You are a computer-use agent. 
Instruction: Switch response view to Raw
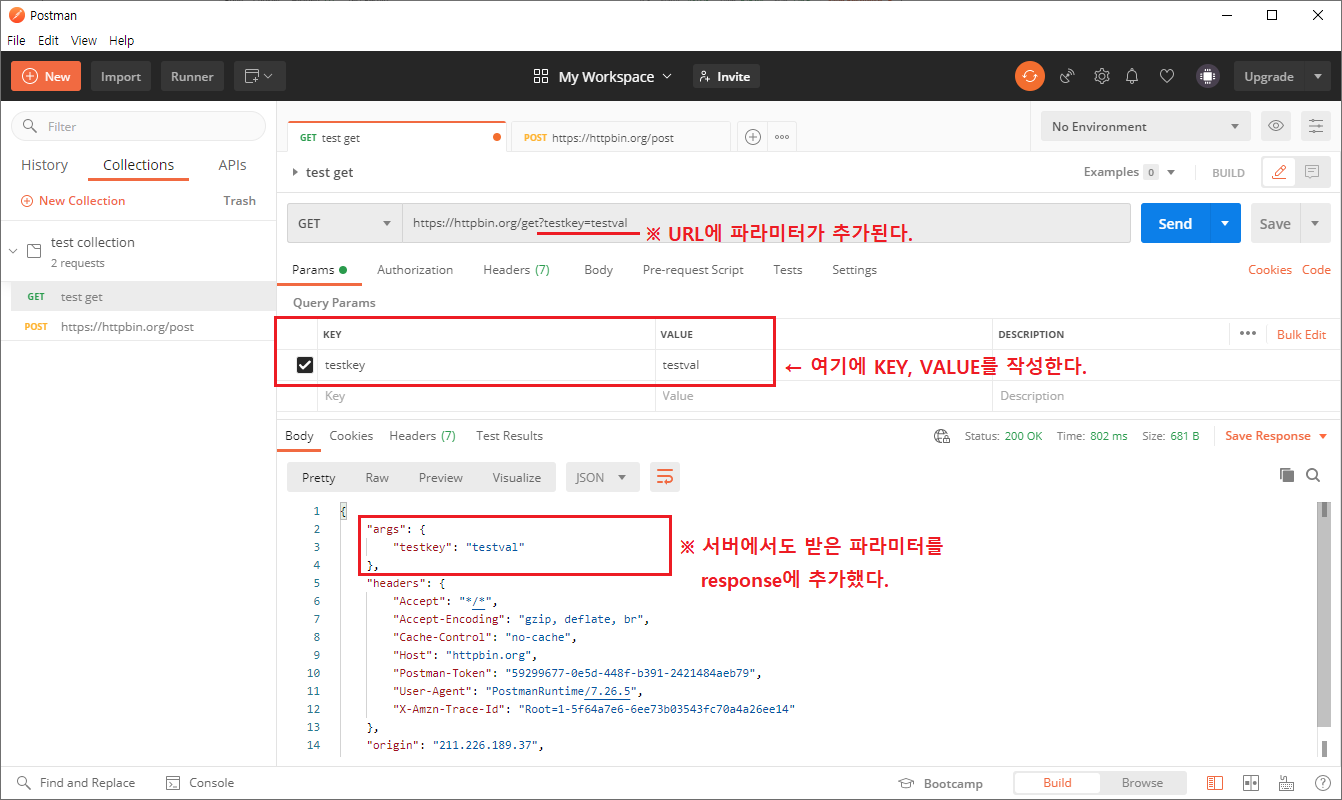click(377, 477)
